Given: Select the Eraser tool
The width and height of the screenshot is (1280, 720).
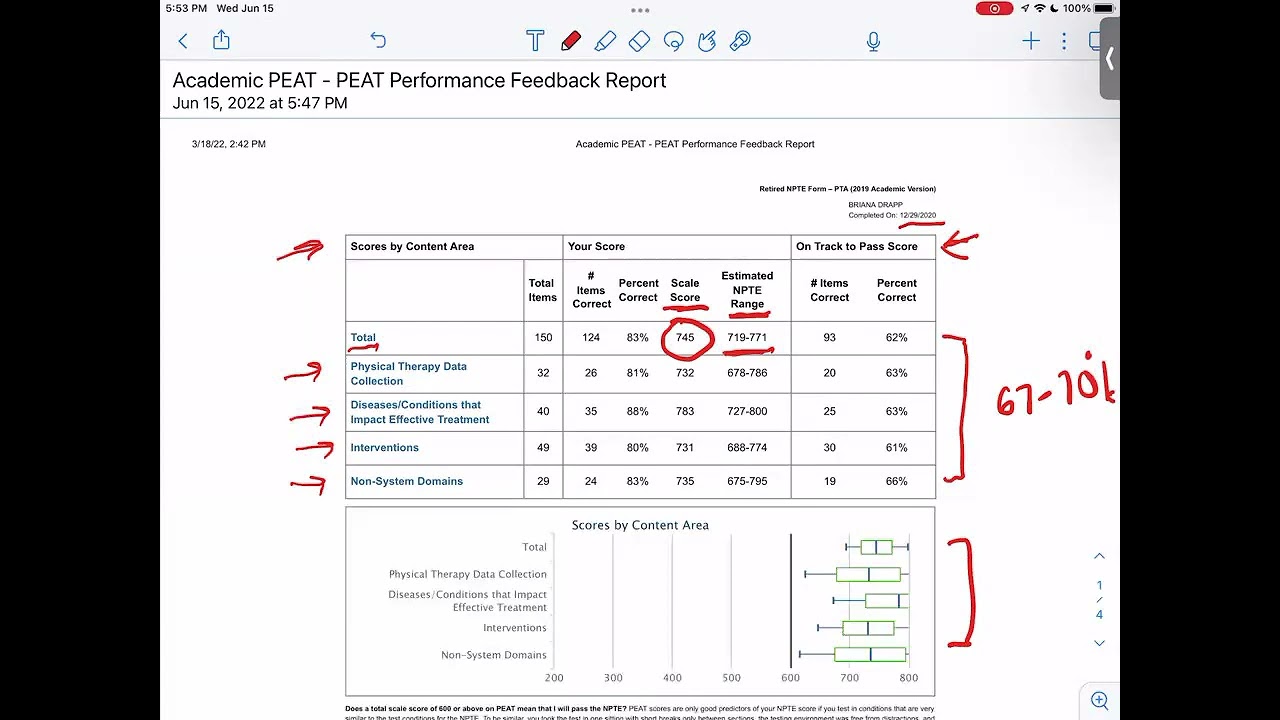Looking at the screenshot, I should pyautogui.click(x=639, y=41).
